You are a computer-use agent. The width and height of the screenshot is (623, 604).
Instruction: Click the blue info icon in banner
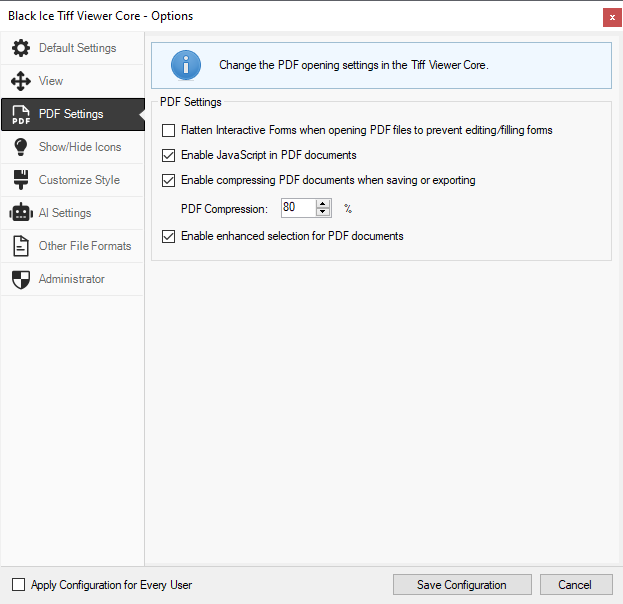click(x=186, y=65)
